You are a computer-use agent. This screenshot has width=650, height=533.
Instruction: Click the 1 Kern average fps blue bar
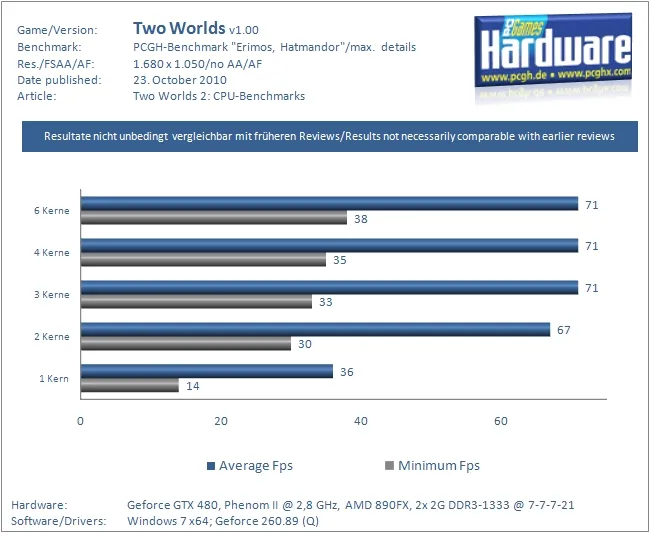click(206, 371)
